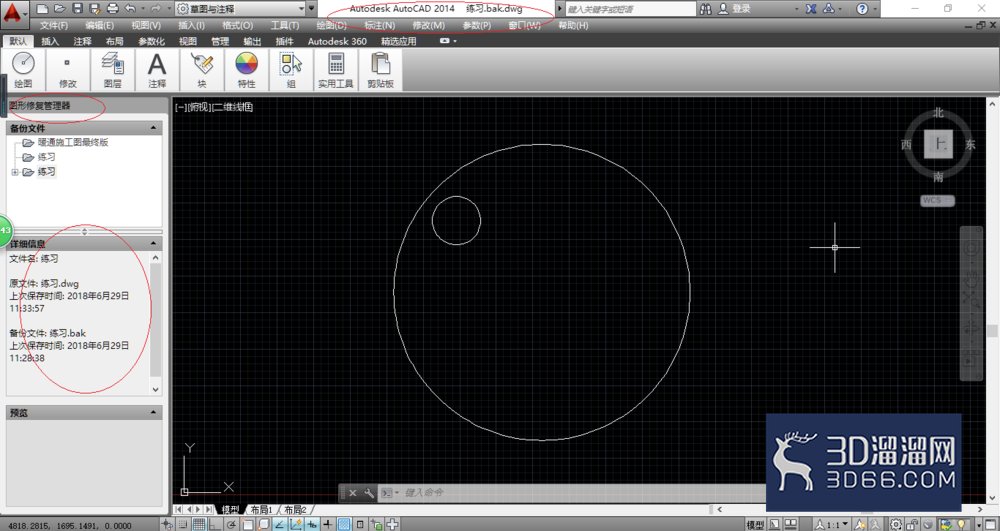Toggle 模型 model space button in status bar
The width and height of the screenshot is (1000, 531).
click(x=756, y=524)
